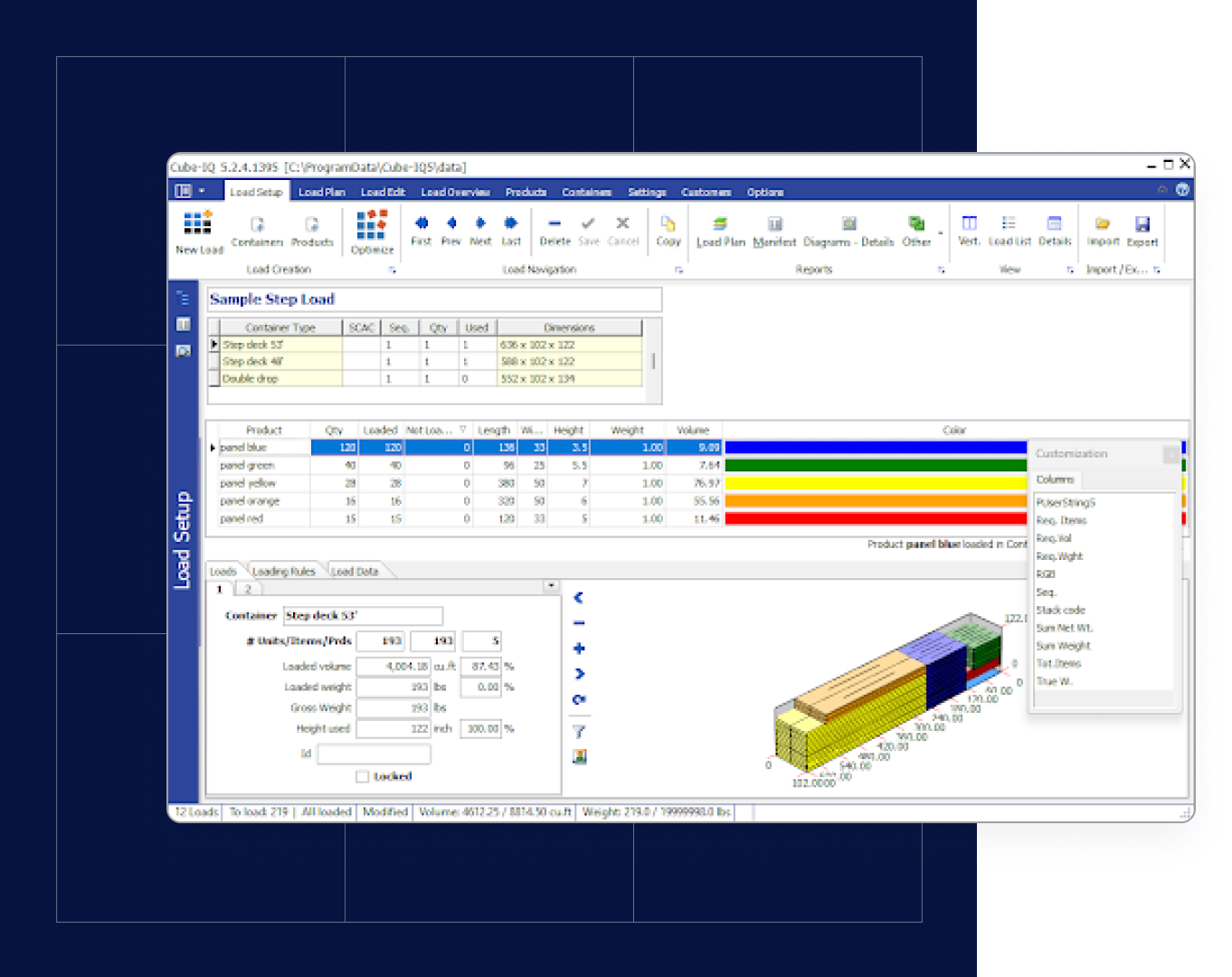Switch to the Load Data tab
Viewport: 1232px width, 977px height.
(x=355, y=572)
